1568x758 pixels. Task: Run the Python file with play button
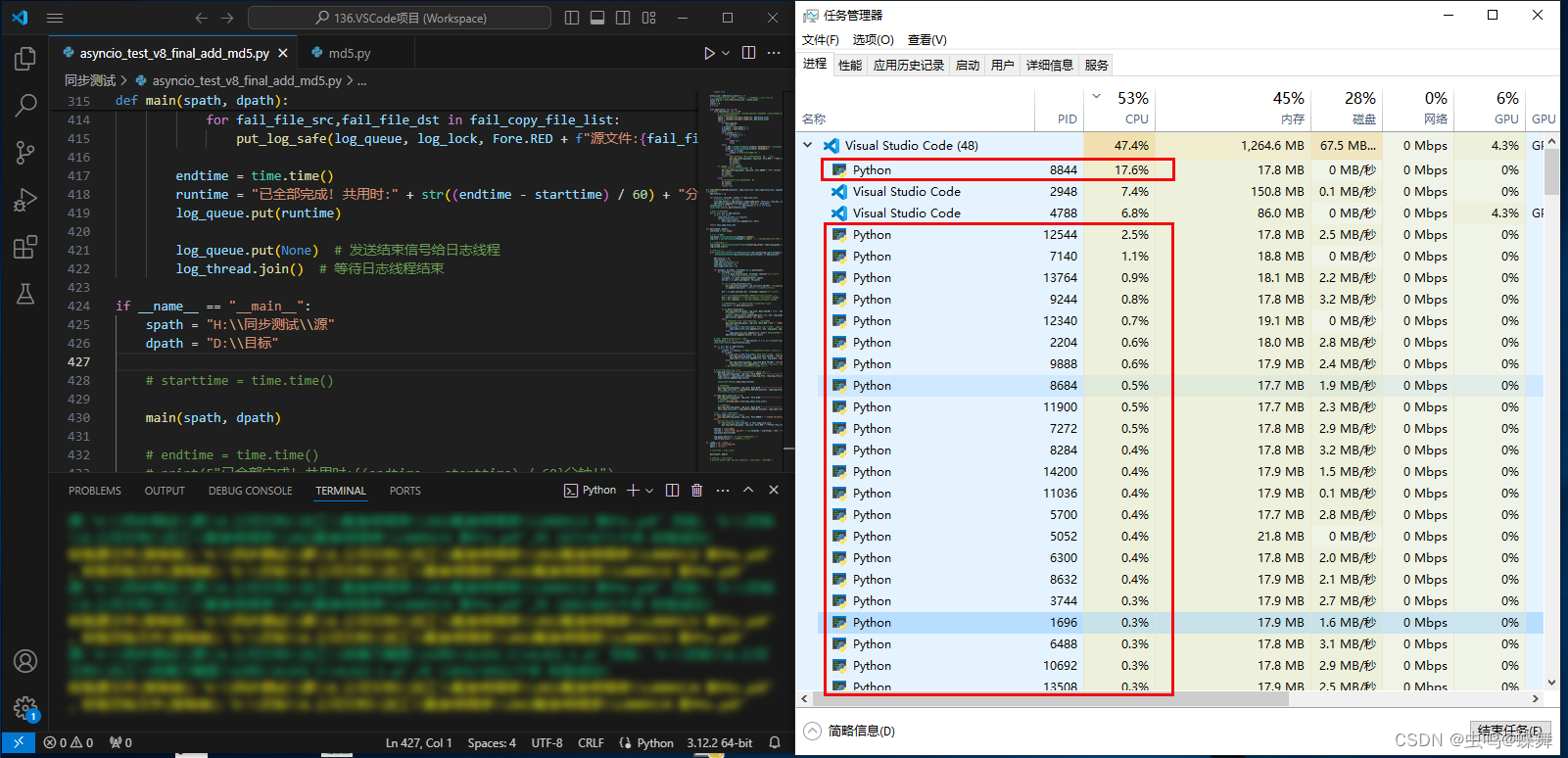coord(709,53)
